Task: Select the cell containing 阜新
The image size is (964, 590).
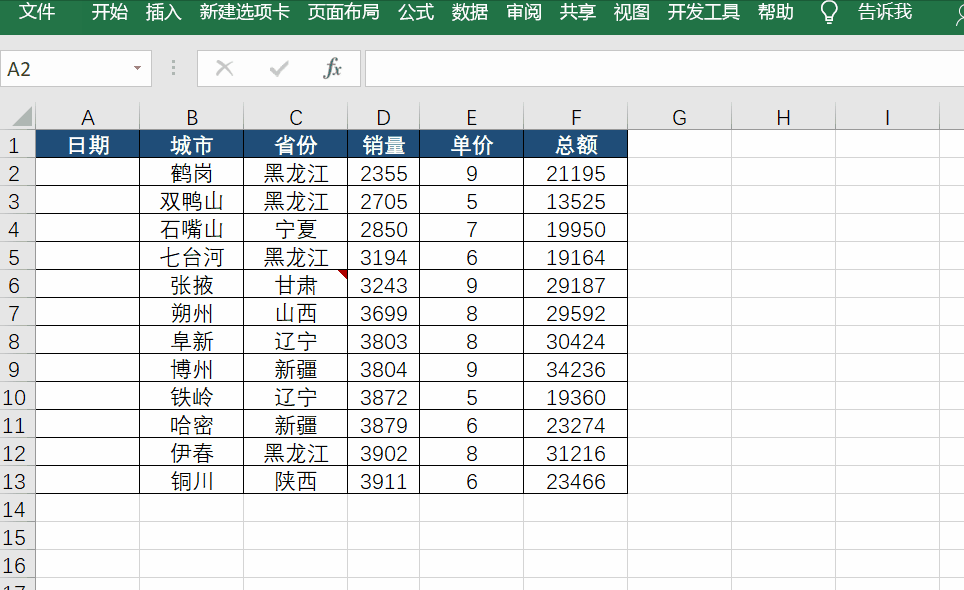Action: point(192,341)
